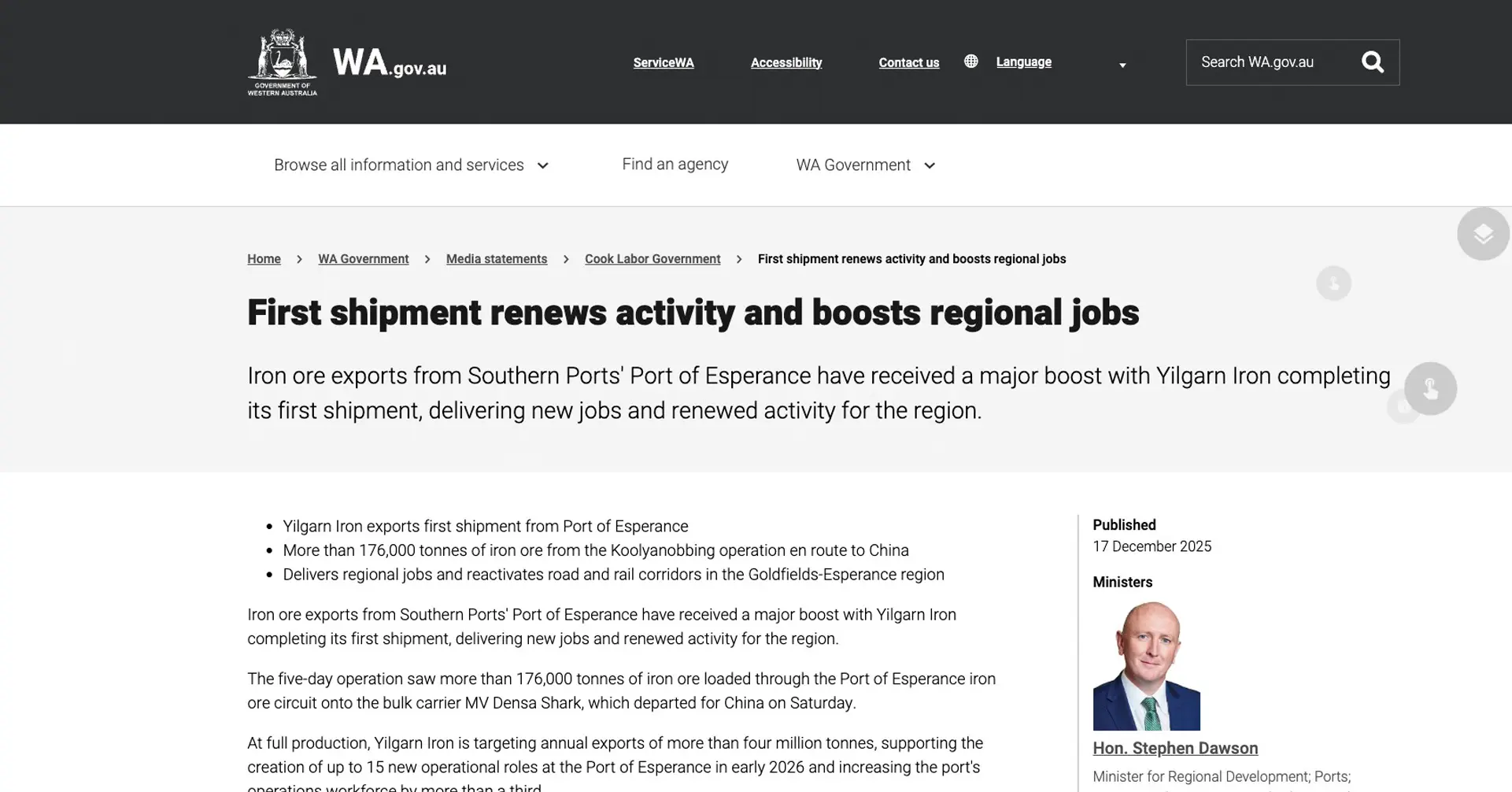Image resolution: width=1512 pixels, height=792 pixels.
Task: Open the Accessibility link
Action: point(786,63)
